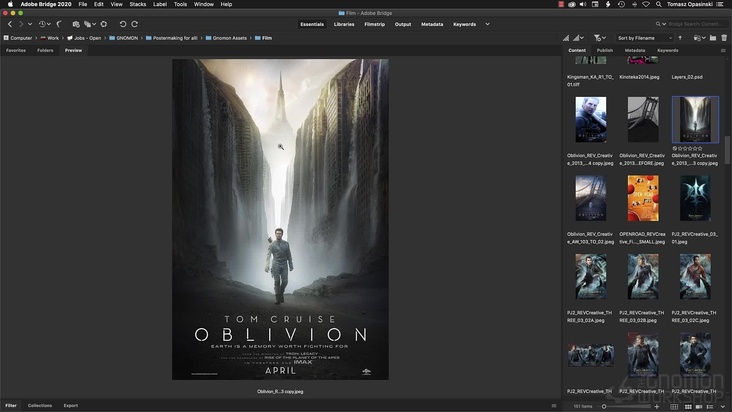Image resolution: width=732 pixels, height=412 pixels.
Task: Switch to thumbnail grid view at the bottom
Action: tap(689, 406)
